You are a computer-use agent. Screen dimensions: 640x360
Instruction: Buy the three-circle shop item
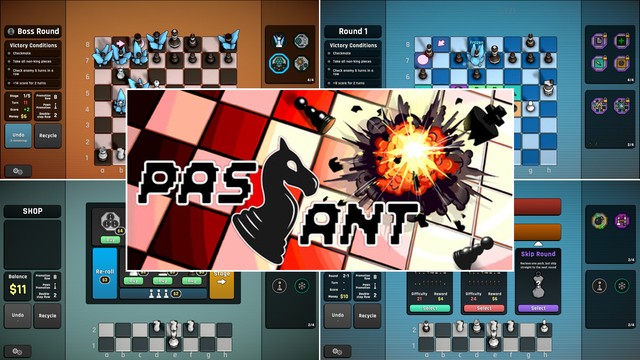[x=110, y=240]
